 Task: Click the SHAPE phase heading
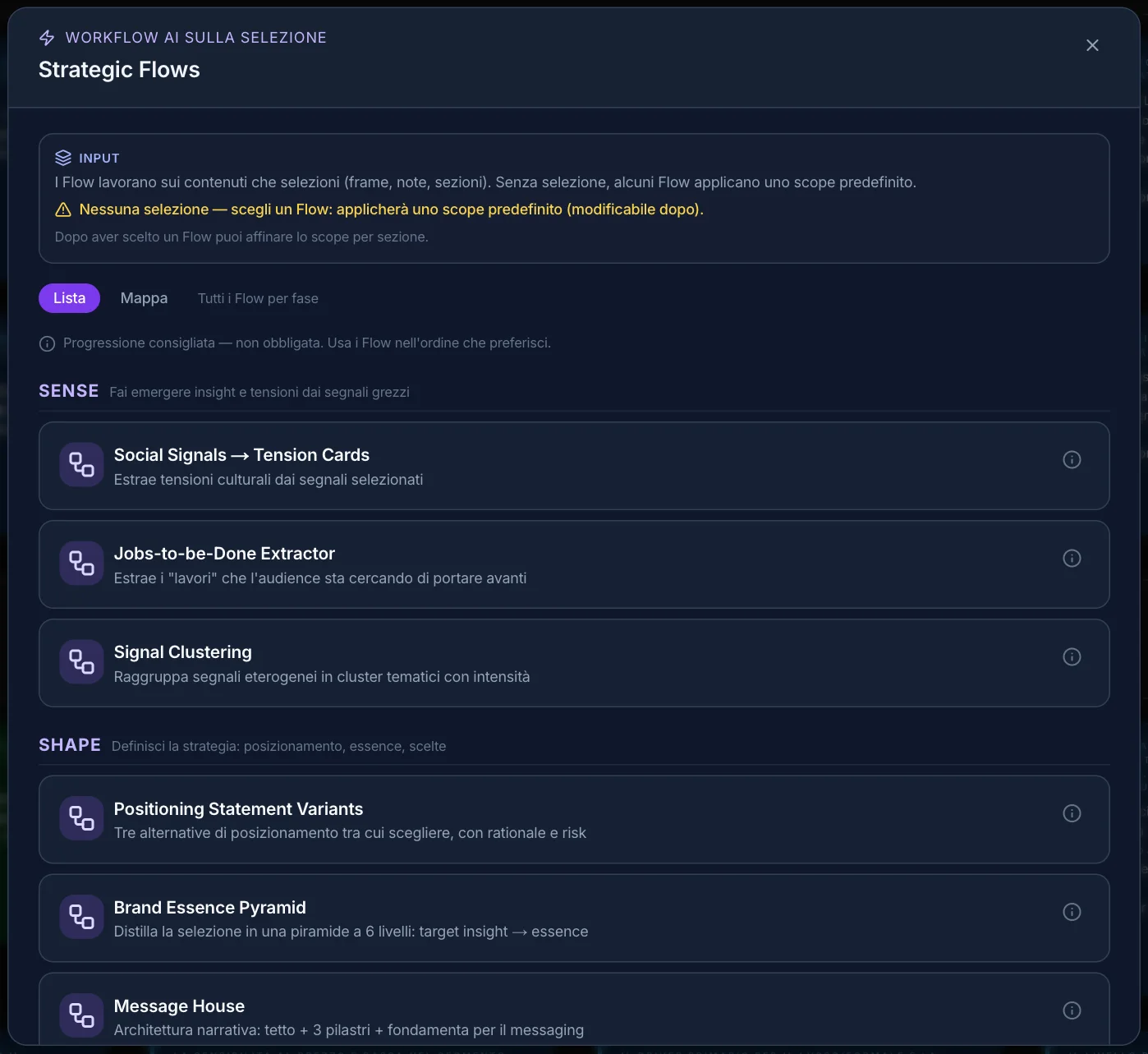70,745
